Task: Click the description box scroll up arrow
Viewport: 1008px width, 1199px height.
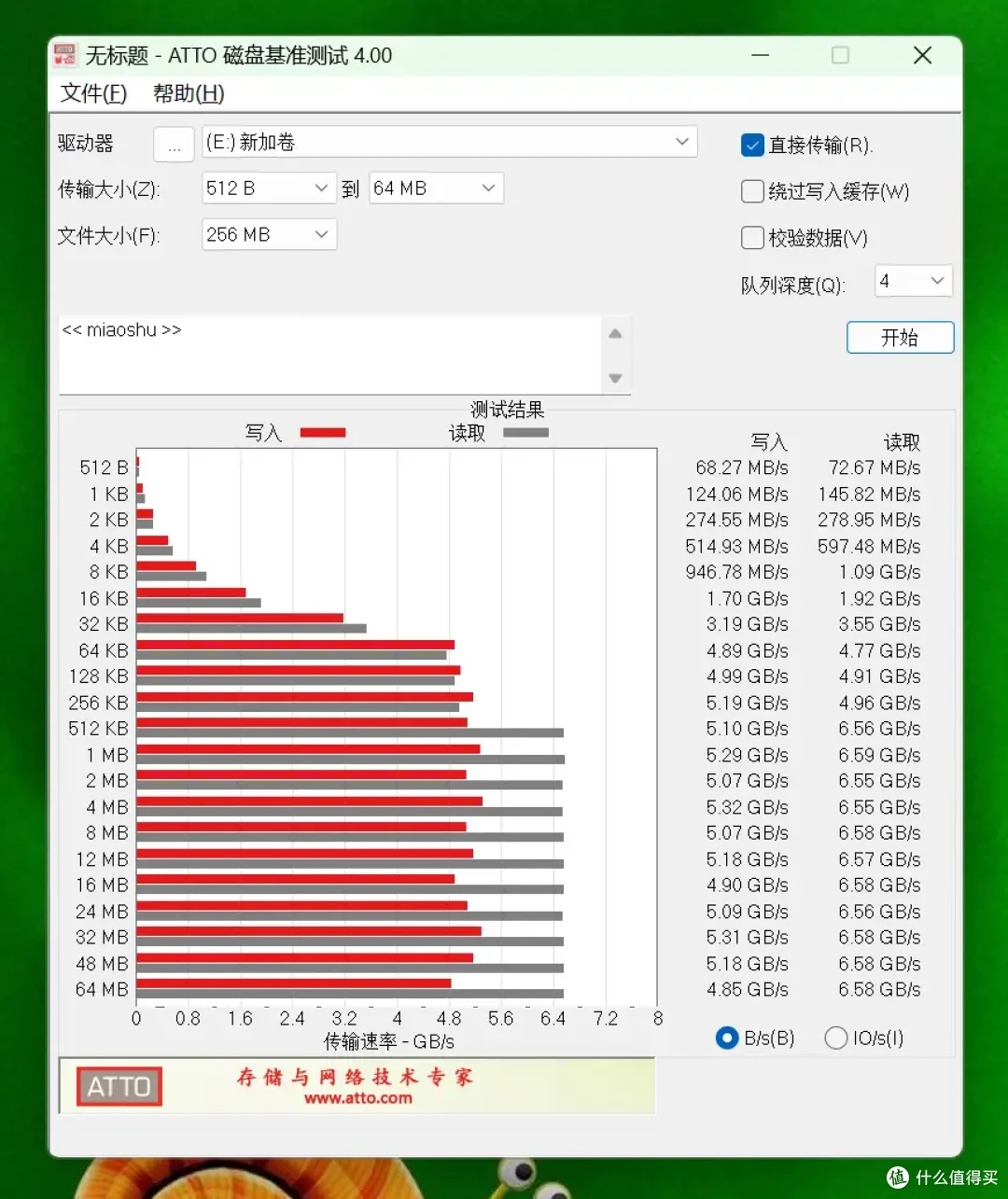Action: pos(615,333)
